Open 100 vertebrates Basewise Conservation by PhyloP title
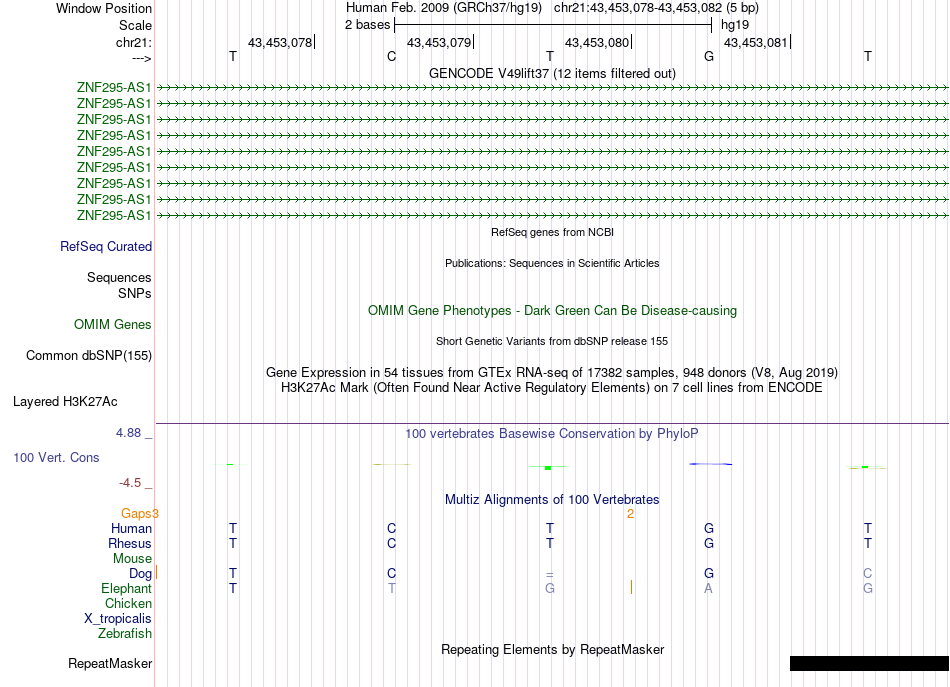Image resolution: width=950 pixels, height=687 pixels. coord(552,434)
